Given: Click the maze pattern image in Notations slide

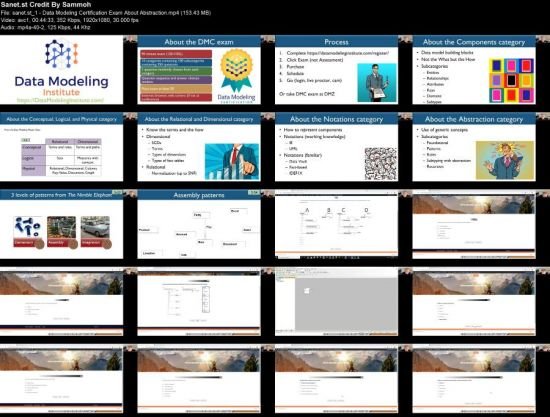Looking at the screenshot, I should click(x=381, y=164).
